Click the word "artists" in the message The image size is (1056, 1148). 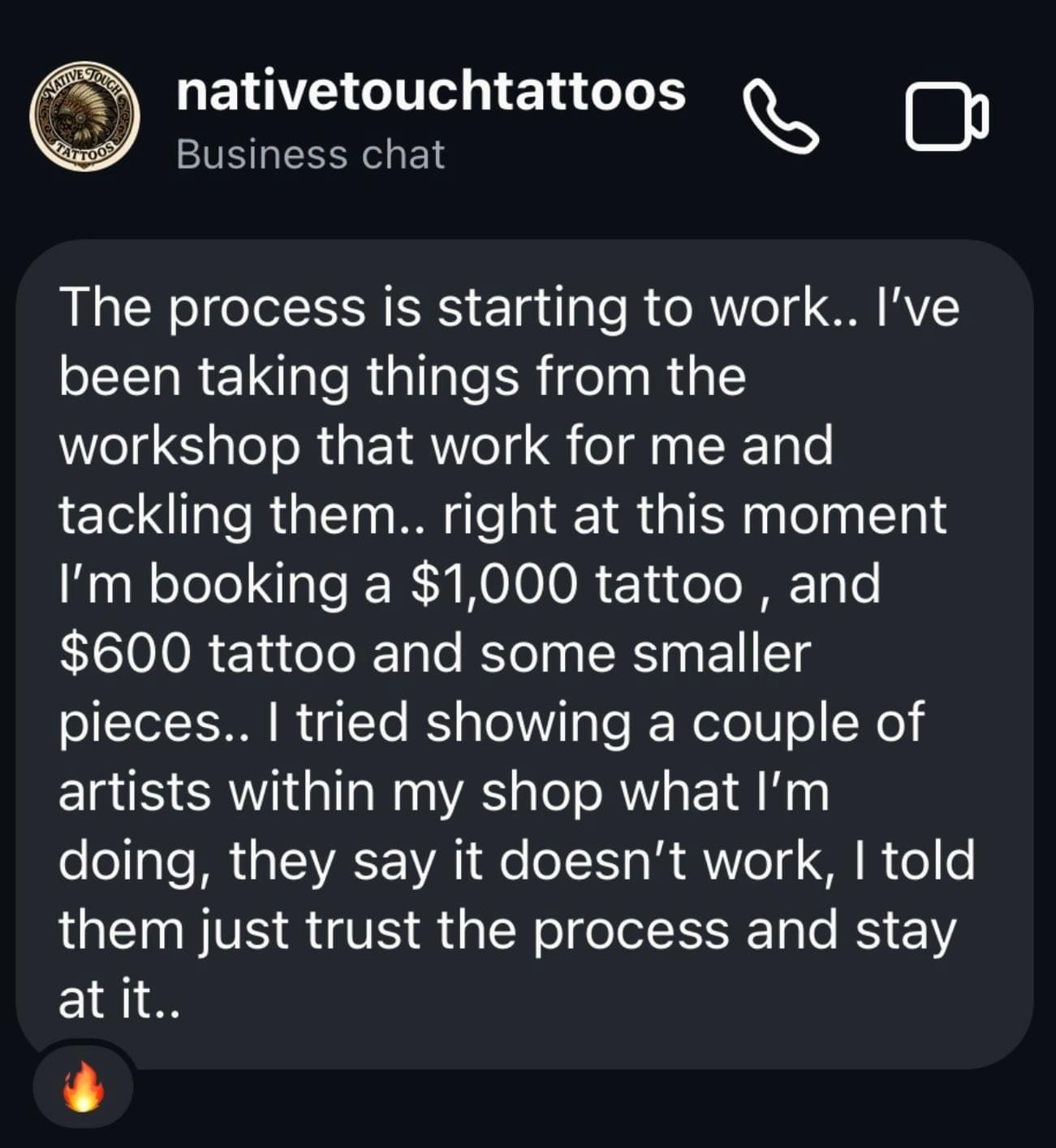[x=135, y=792]
